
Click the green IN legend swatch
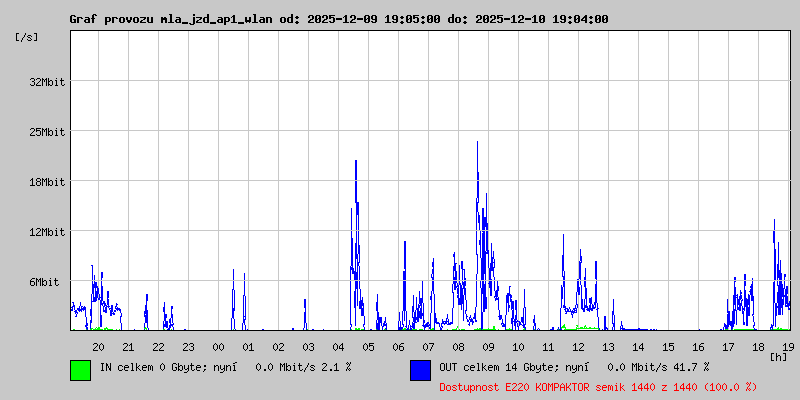point(81,370)
